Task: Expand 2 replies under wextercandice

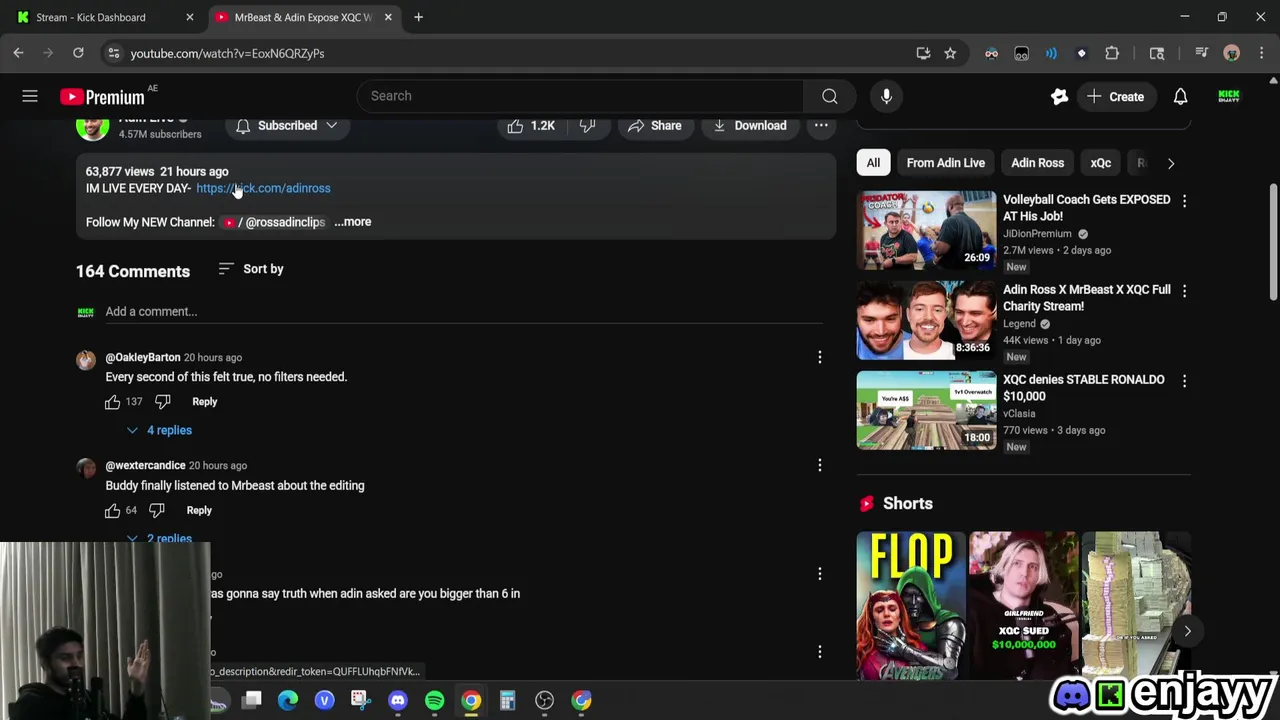Action: tap(159, 538)
